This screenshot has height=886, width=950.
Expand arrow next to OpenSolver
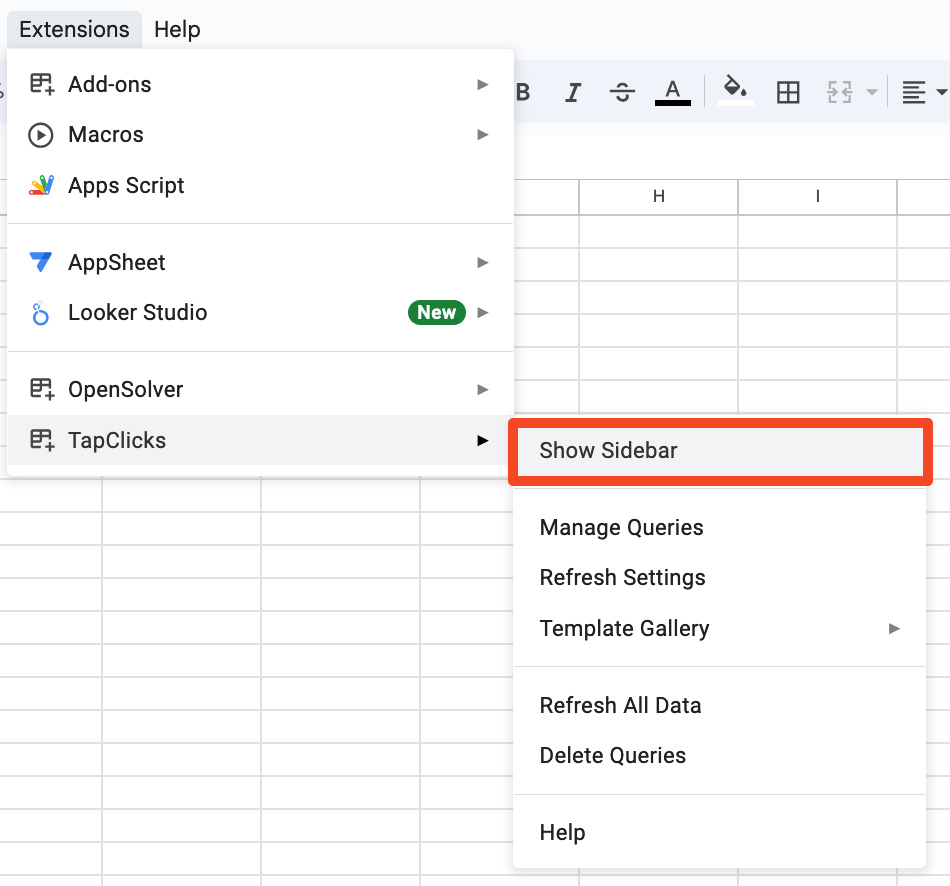(482, 389)
